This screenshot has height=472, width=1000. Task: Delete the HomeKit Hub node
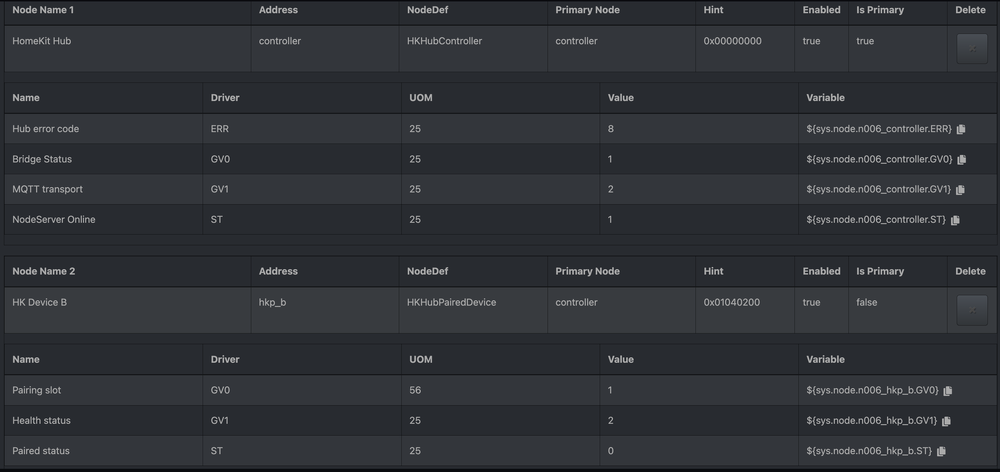click(x=972, y=48)
